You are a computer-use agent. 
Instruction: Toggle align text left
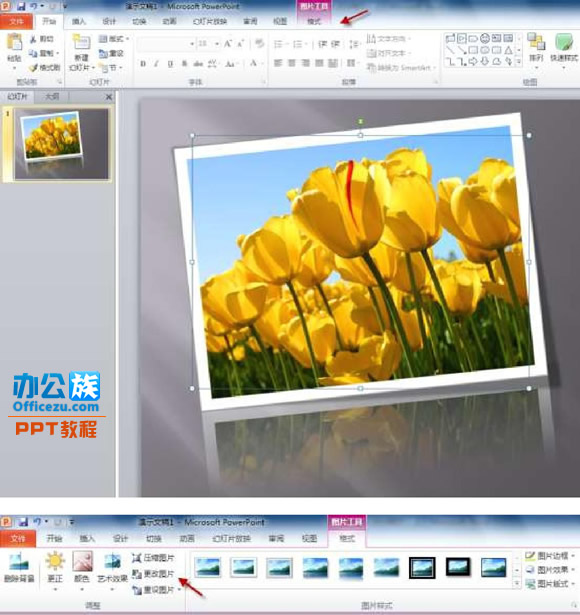(x=278, y=63)
